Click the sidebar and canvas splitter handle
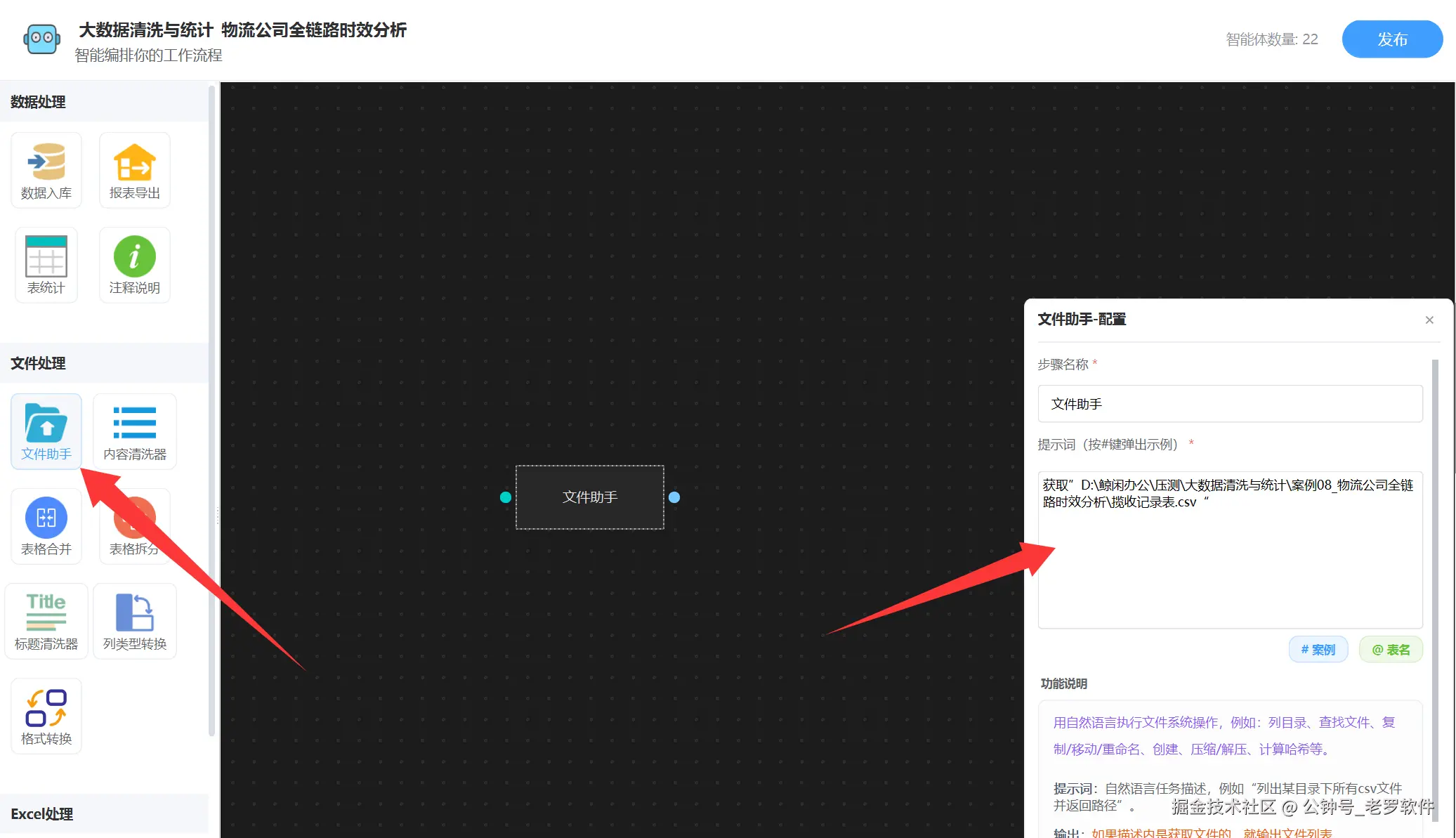Screen dimensions: 1456x838 tap(218, 516)
